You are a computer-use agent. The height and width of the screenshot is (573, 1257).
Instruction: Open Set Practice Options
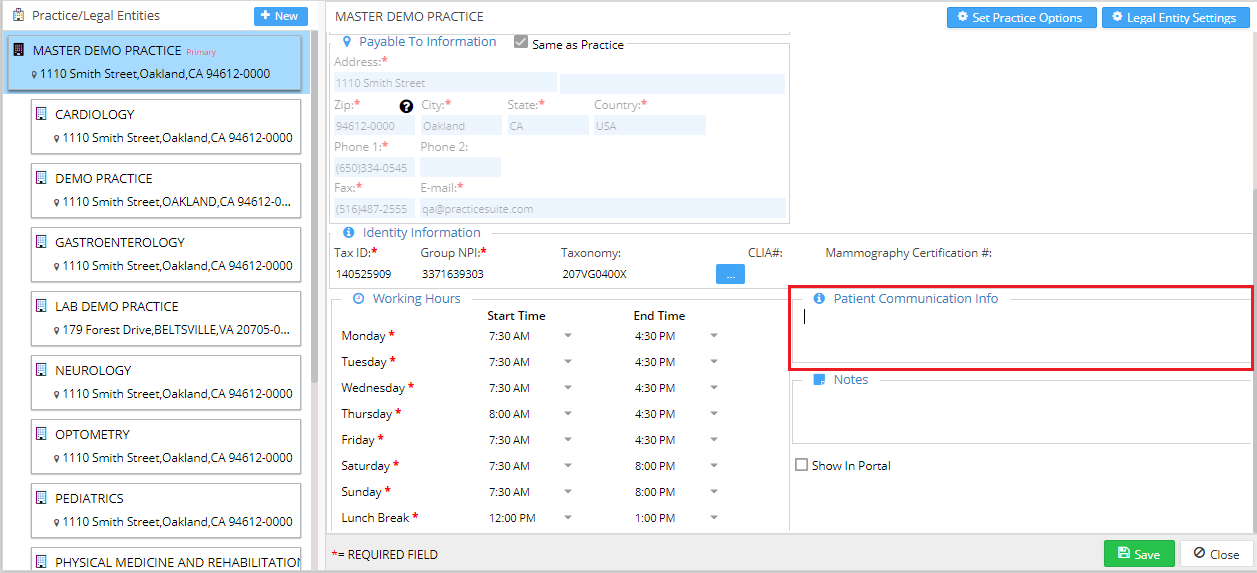click(x=1019, y=17)
